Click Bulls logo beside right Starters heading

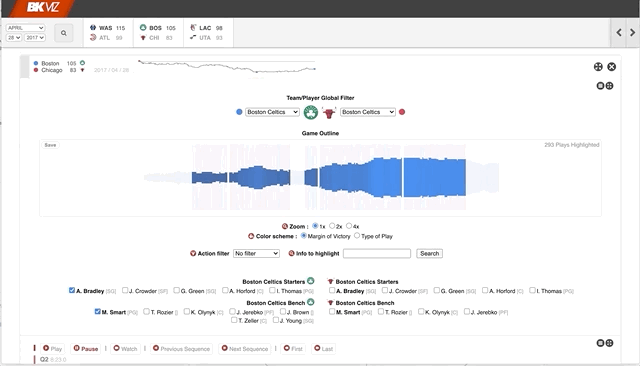[331, 282]
